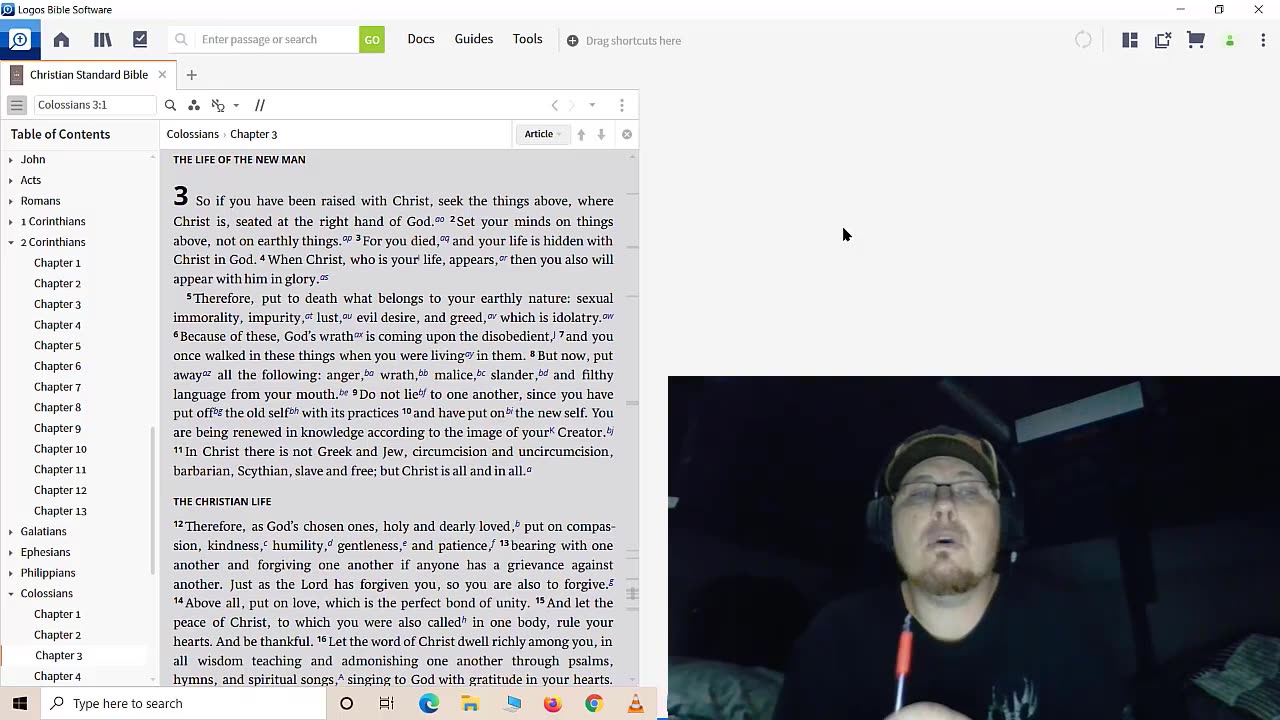Click the sync refresh icon
Viewport: 1280px width, 720px height.
(x=1083, y=40)
